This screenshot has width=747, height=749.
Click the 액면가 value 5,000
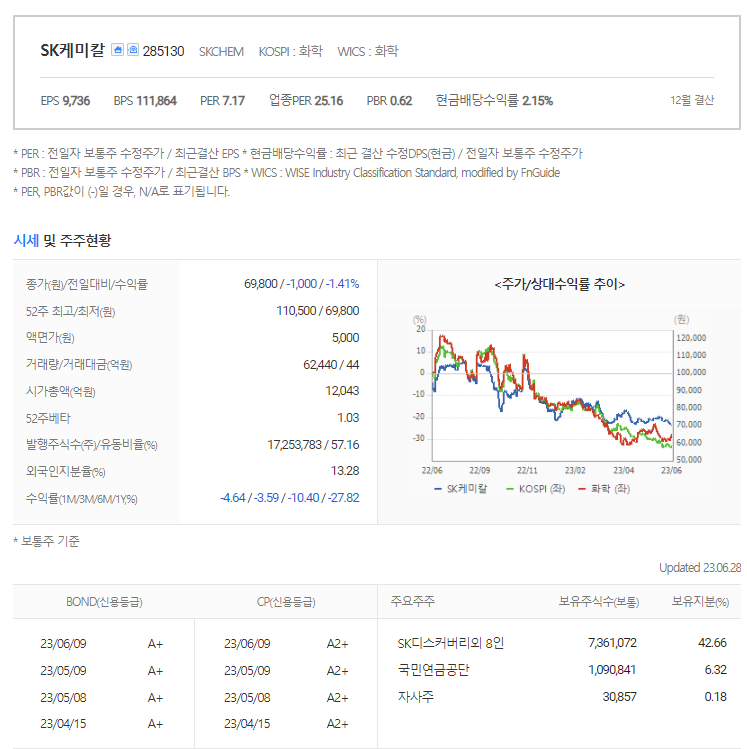tap(345, 338)
